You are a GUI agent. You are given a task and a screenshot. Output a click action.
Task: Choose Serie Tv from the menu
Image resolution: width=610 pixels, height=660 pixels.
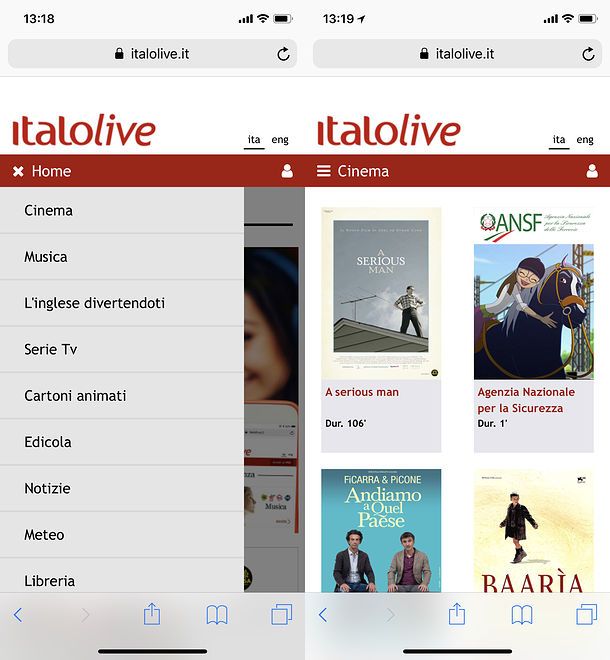[122, 349]
